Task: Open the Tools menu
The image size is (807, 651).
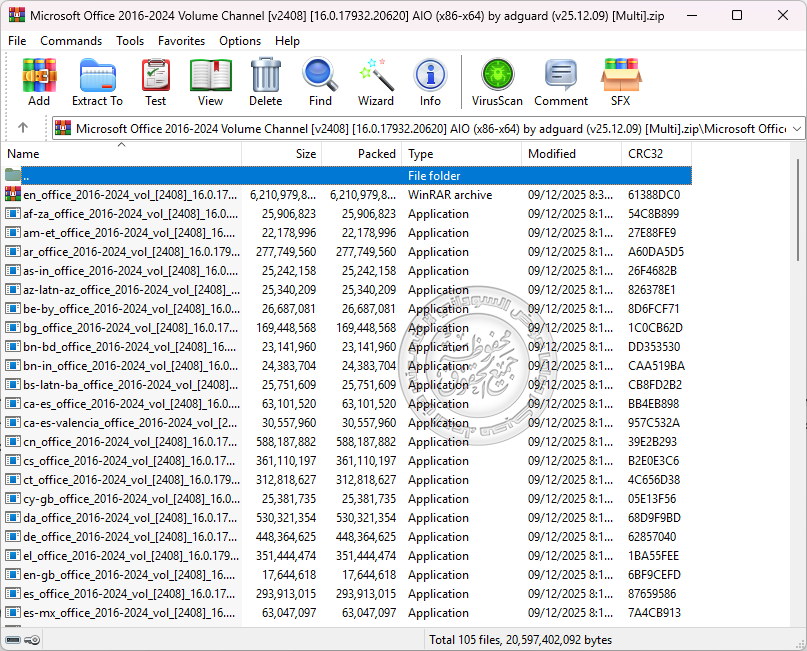Action: [x=130, y=41]
